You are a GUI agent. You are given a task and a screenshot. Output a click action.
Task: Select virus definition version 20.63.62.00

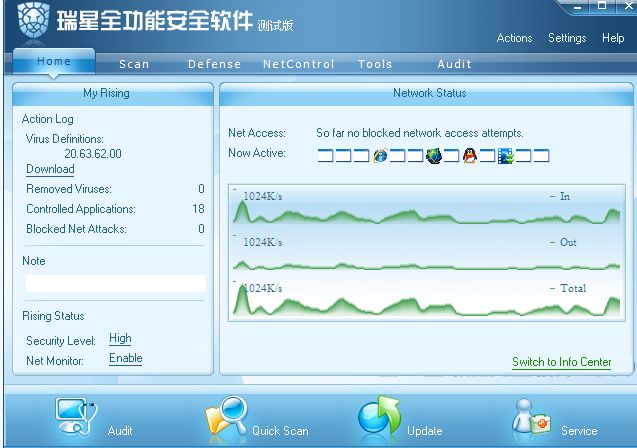point(93,154)
